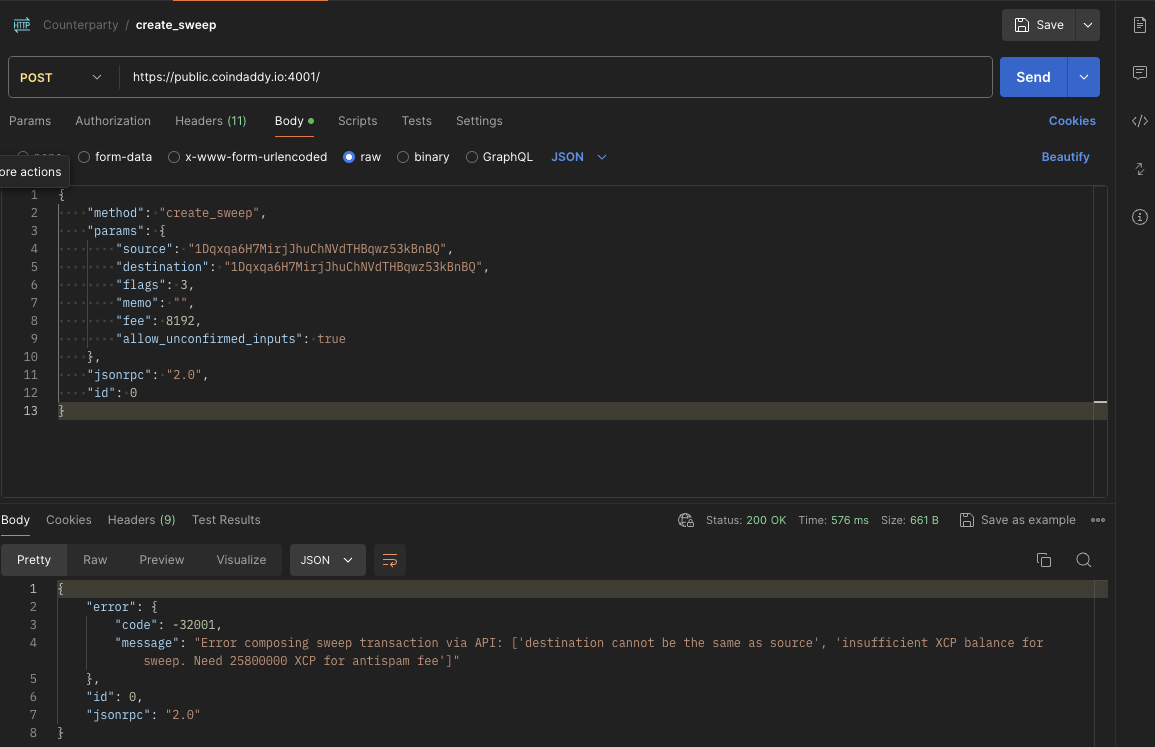Screen dimensions: 1155x747
Task: Expand the Save options dropdown arrow
Action: point(1087,25)
